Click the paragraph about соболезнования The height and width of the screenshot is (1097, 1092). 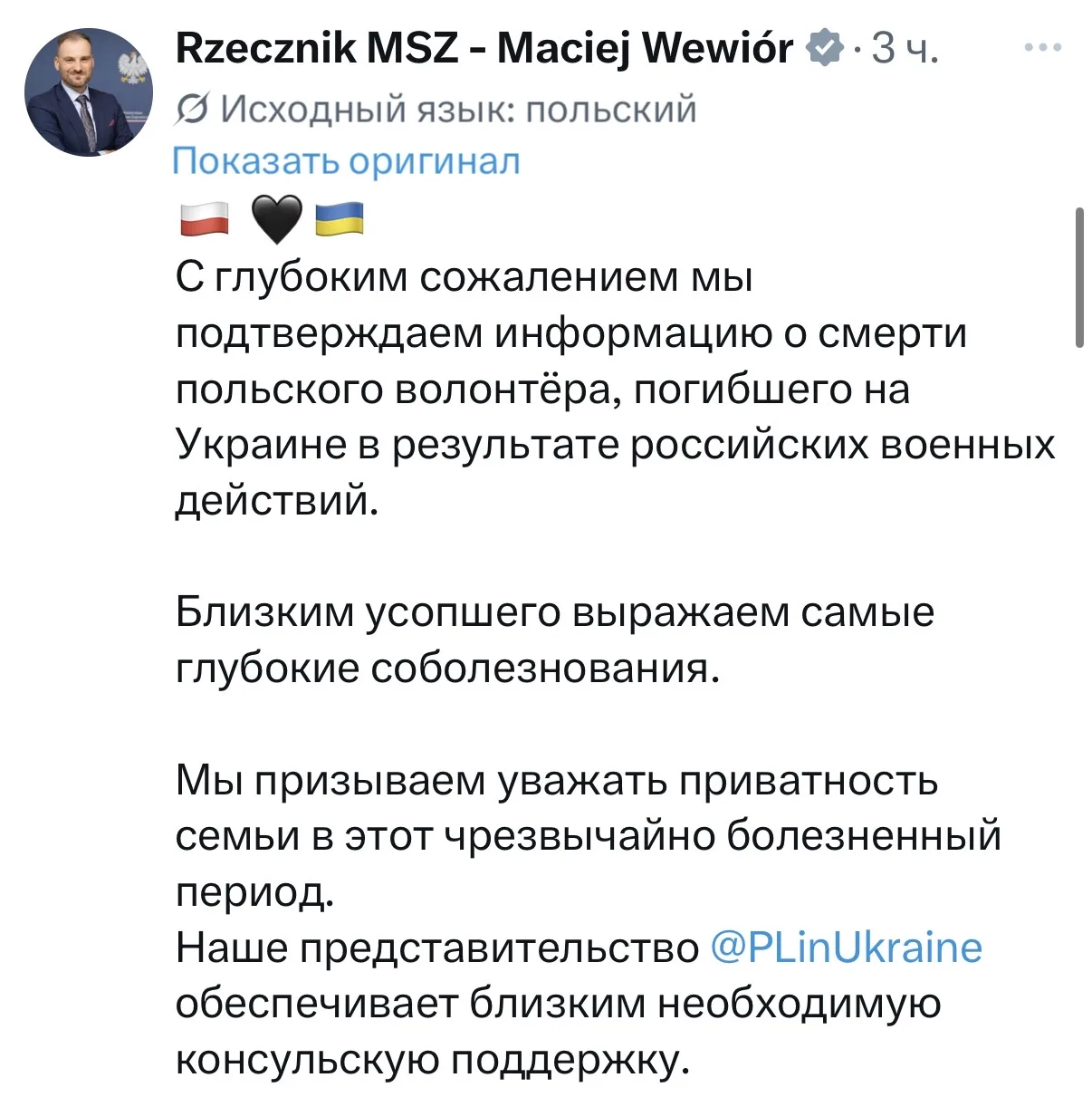pyautogui.click(x=554, y=640)
